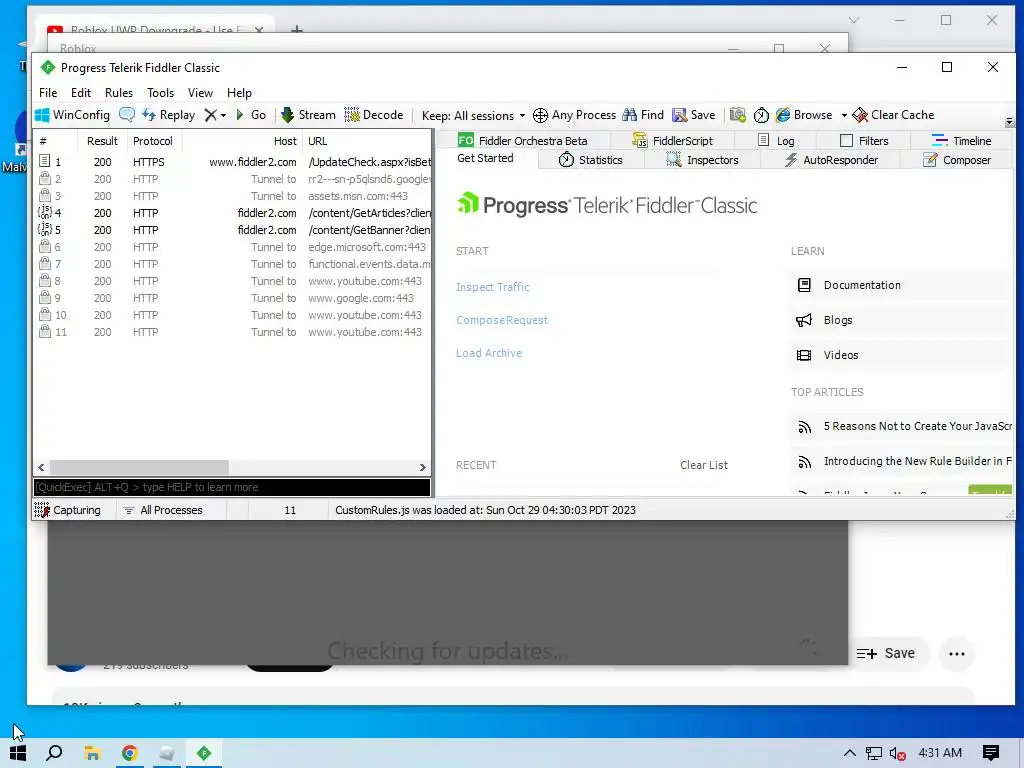Screen dimensions: 1024x768
Task: Open Find sessions binoculars
Action: click(x=643, y=115)
